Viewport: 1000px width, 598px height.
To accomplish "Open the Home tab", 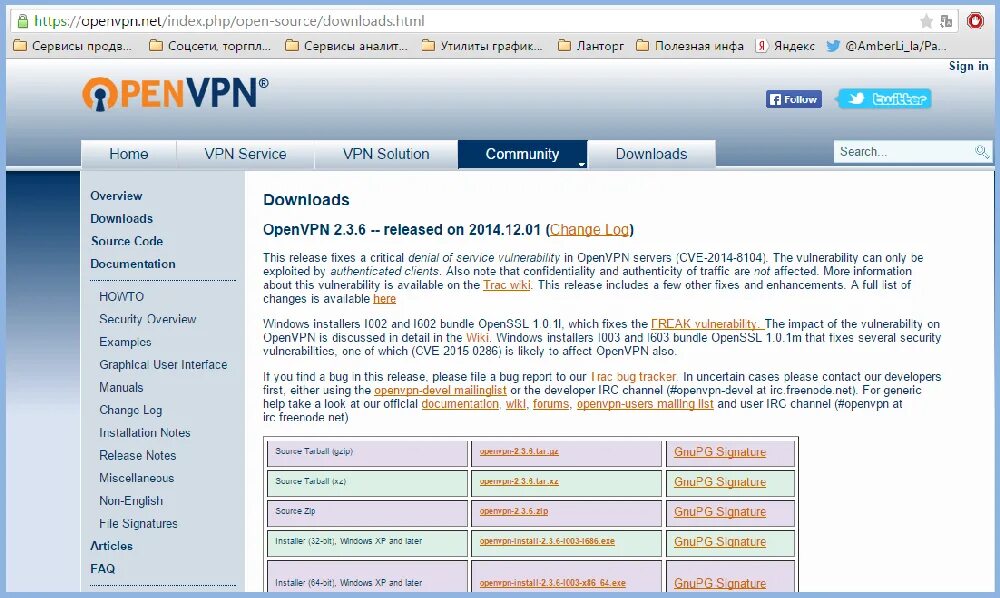I will (129, 154).
